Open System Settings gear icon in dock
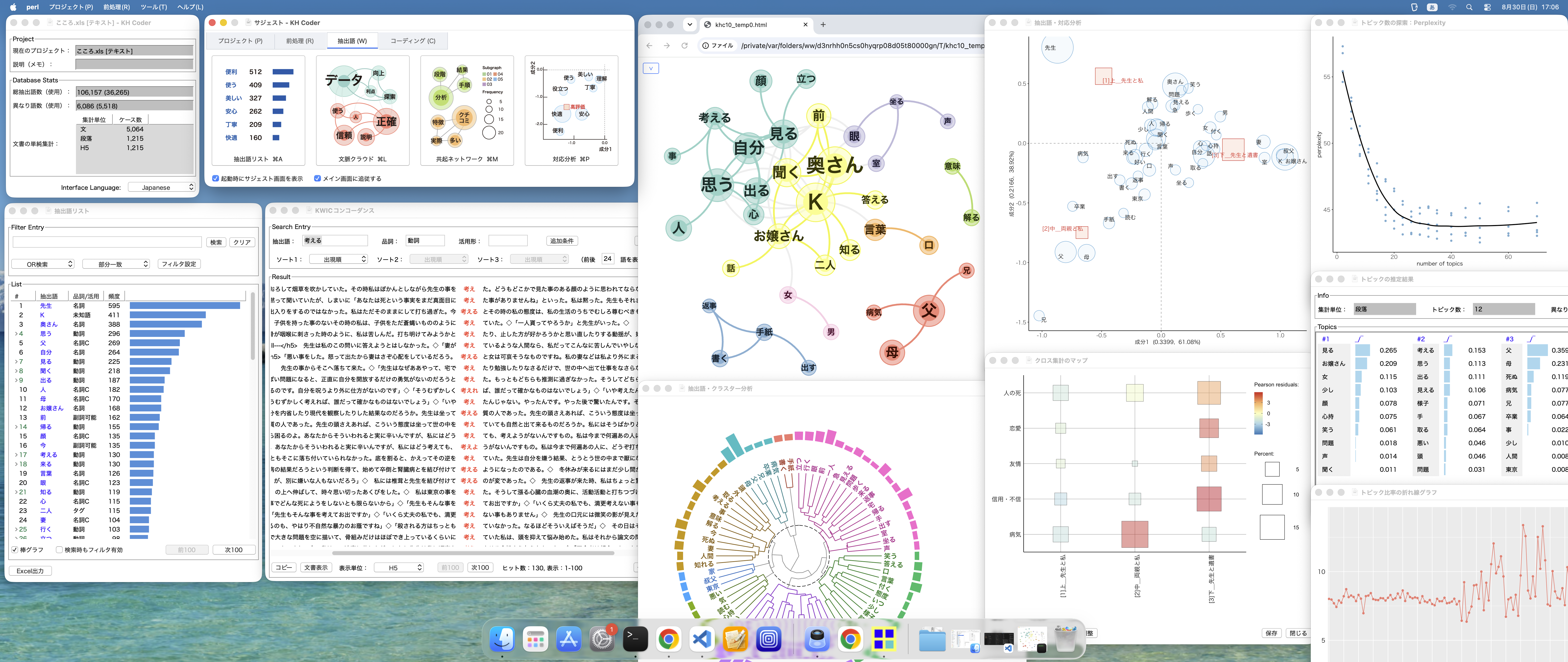 [601, 639]
